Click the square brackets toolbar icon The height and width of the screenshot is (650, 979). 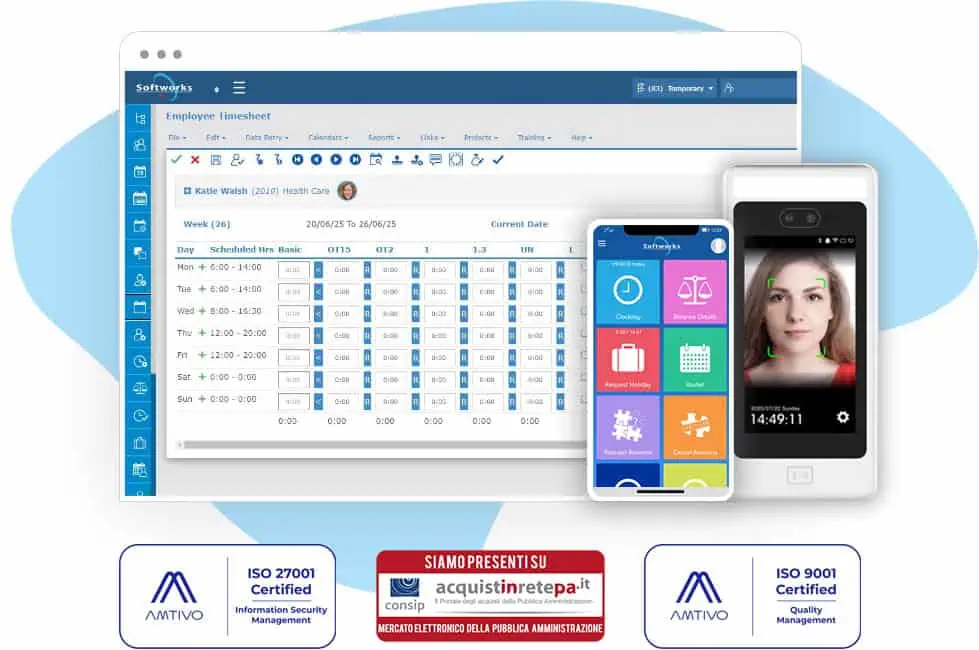(456, 160)
